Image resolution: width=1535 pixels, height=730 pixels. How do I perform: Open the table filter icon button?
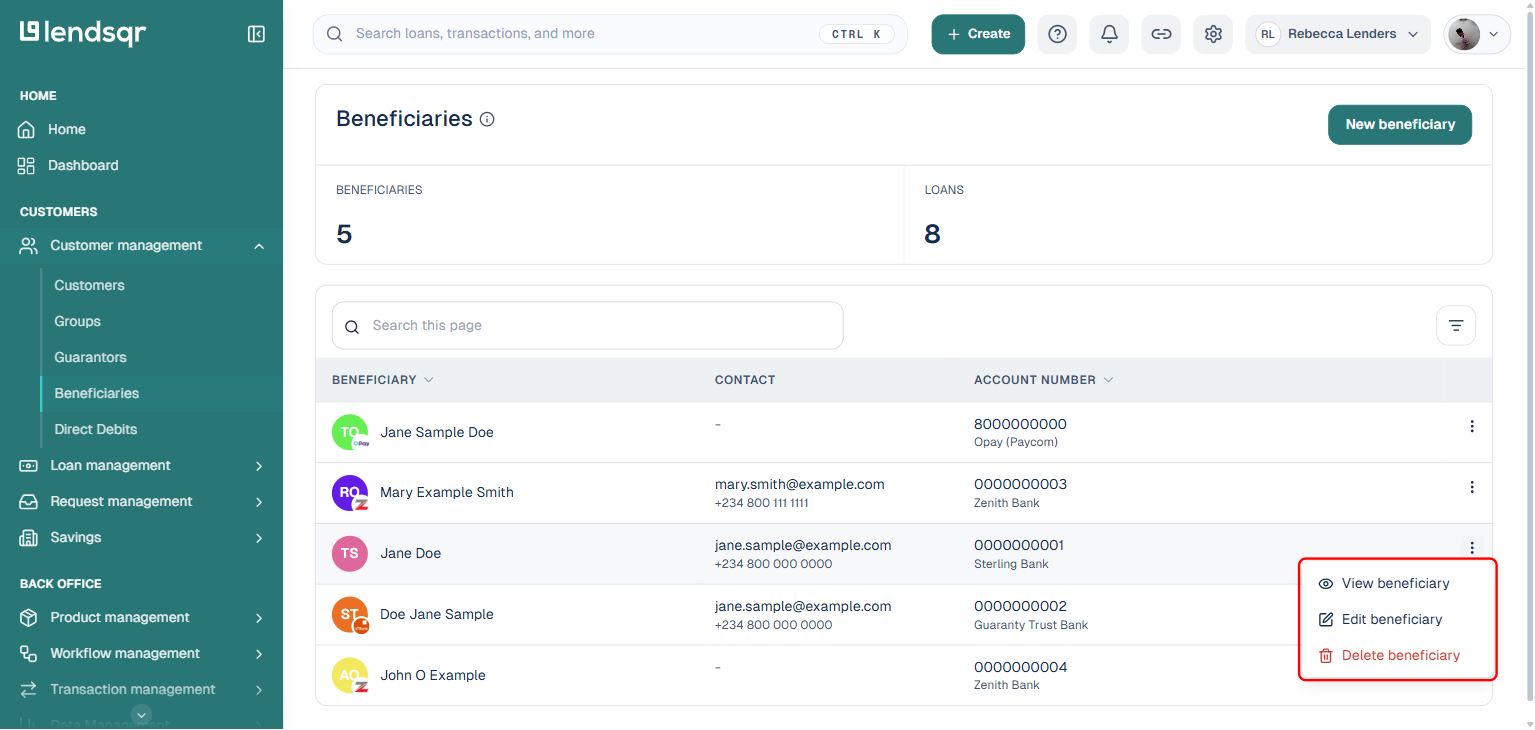click(1456, 325)
